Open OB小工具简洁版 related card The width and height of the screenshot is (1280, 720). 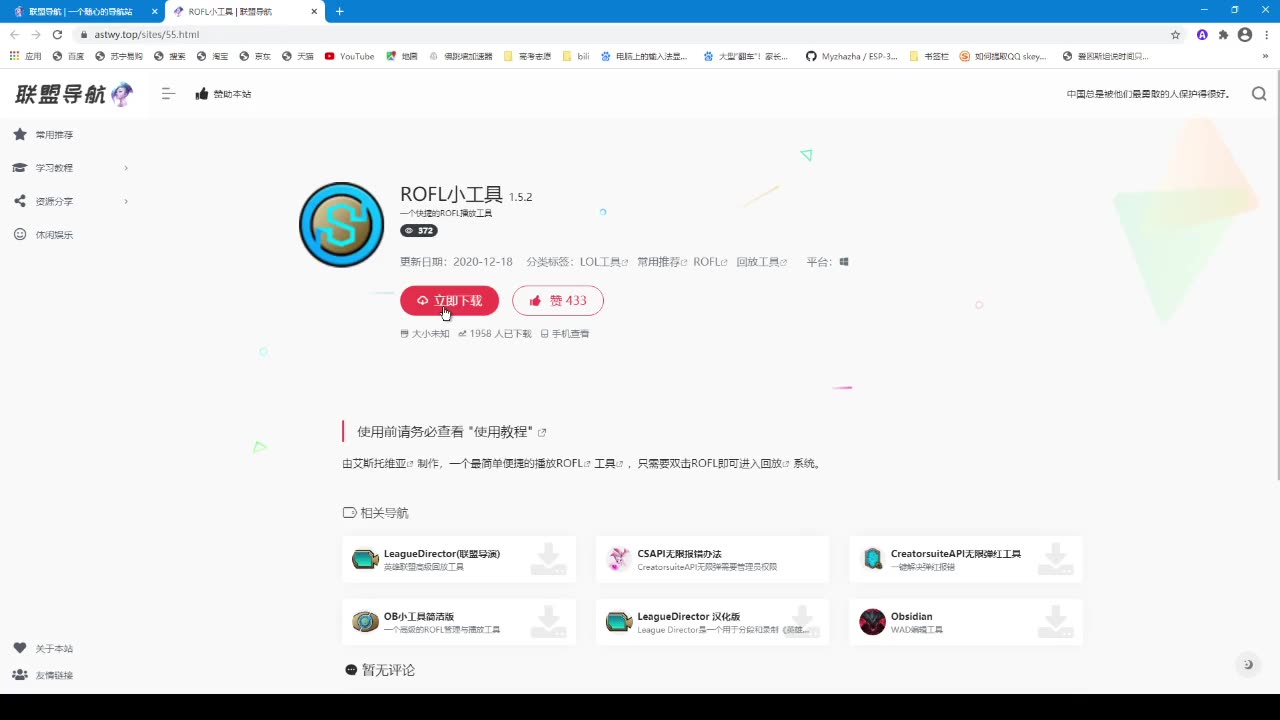coord(459,622)
